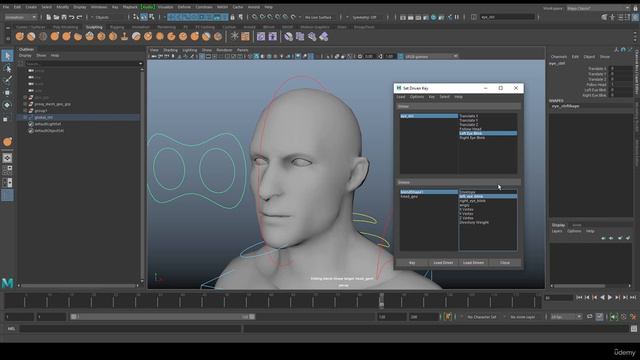Click the stamp-shaped sculpt tool on the shelf
This screenshot has width=640, height=360.
tap(124, 37)
